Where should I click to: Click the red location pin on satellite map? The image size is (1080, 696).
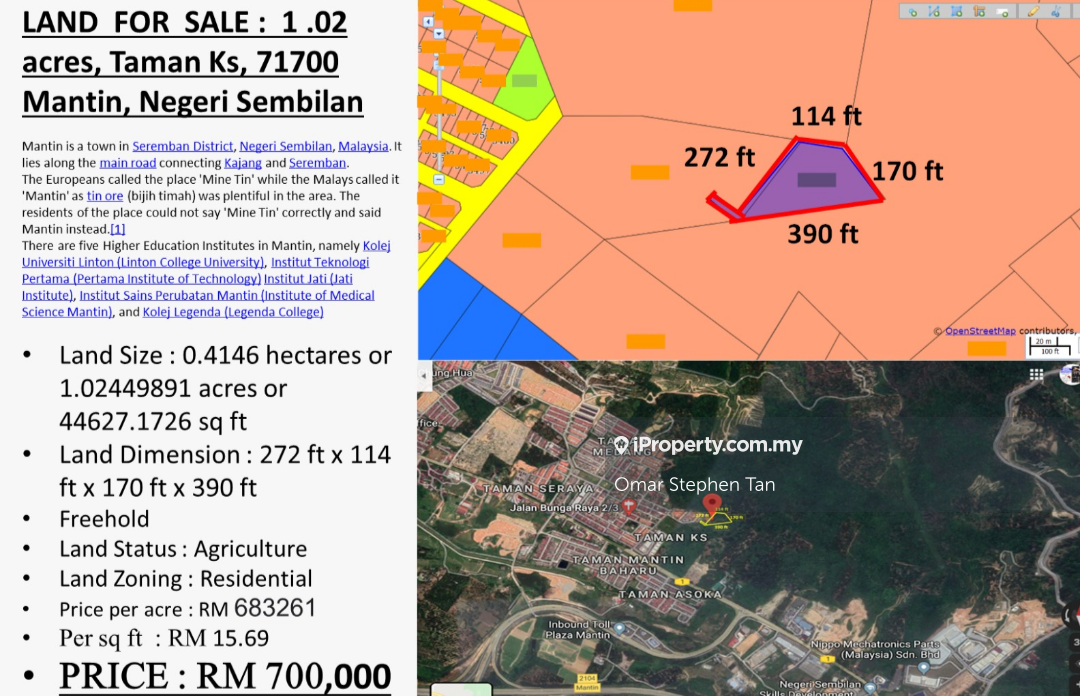coord(711,503)
